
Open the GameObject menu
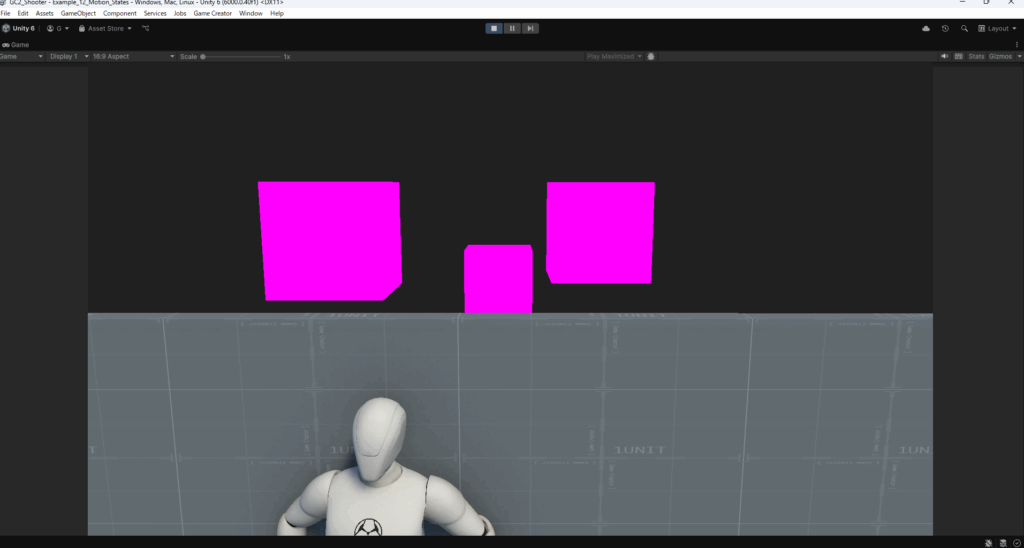tap(78, 13)
